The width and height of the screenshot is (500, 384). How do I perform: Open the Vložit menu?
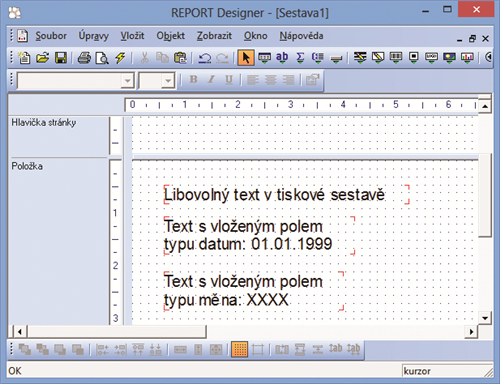coord(132,36)
